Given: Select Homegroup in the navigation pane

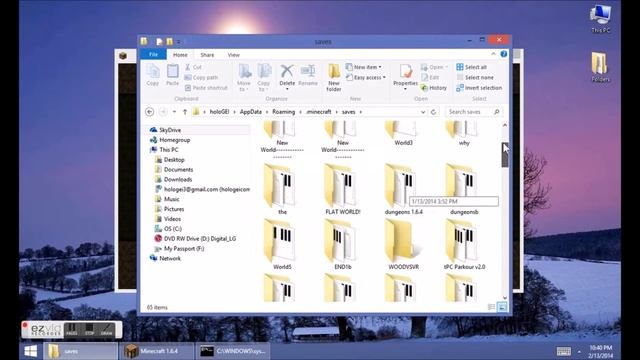Looking at the screenshot, I should (x=170, y=140).
